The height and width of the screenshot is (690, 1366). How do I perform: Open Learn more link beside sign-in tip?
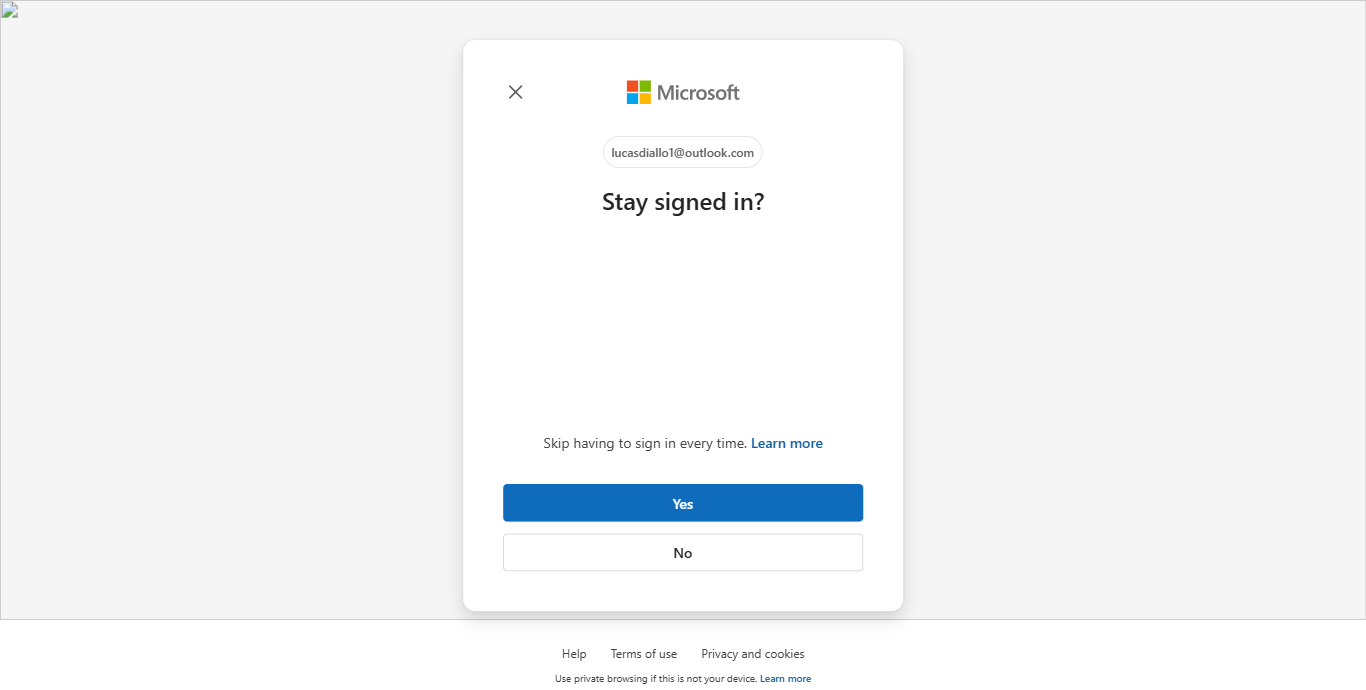[x=787, y=443]
